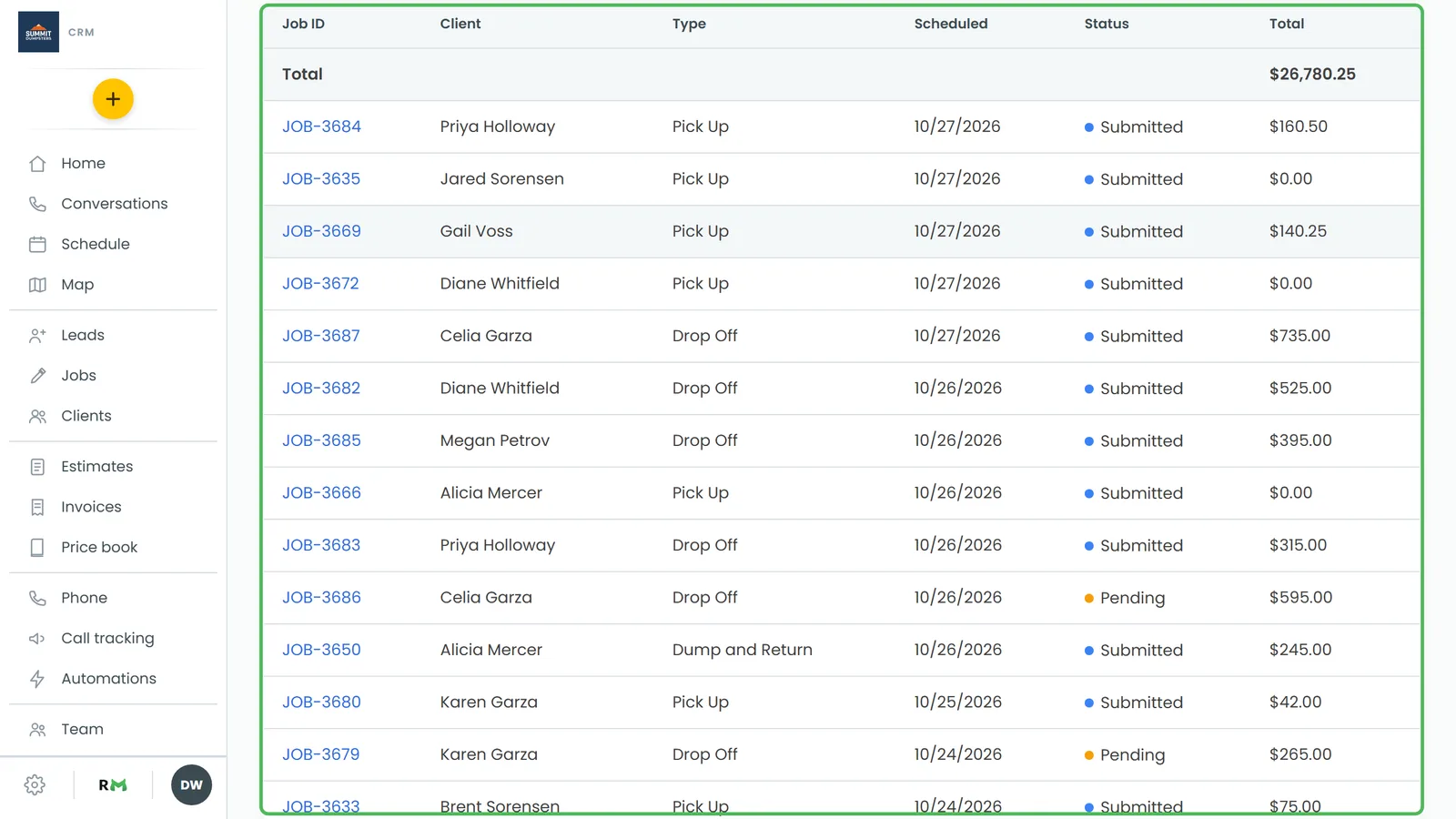
Task: Sort by the Client column header
Action: click(x=460, y=24)
